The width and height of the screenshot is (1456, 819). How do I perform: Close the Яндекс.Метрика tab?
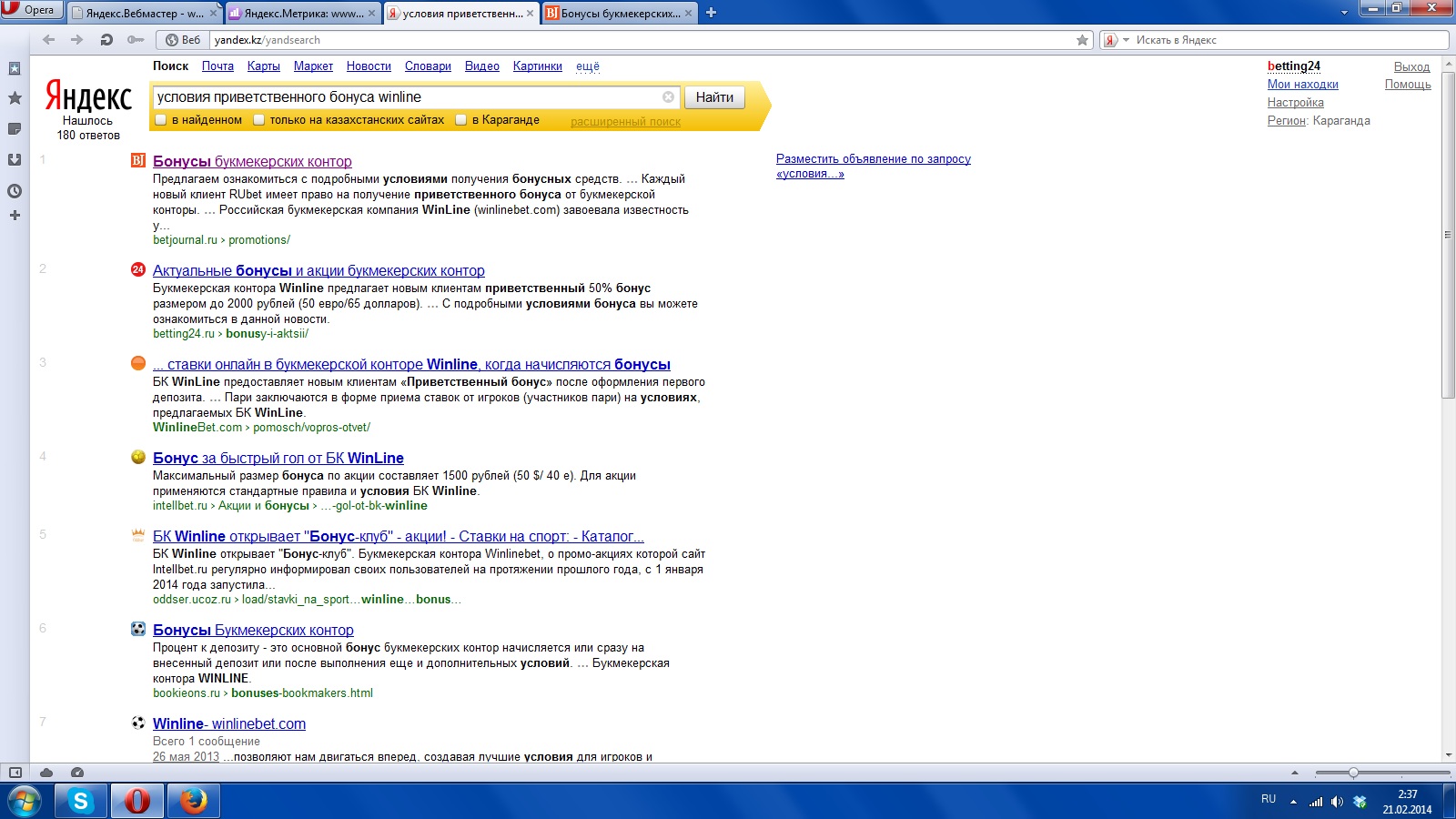coord(372,14)
